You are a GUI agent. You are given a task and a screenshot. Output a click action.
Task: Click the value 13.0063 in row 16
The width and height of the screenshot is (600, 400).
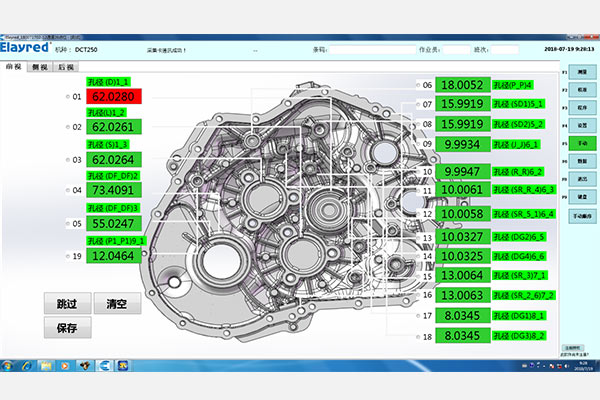(x=463, y=295)
